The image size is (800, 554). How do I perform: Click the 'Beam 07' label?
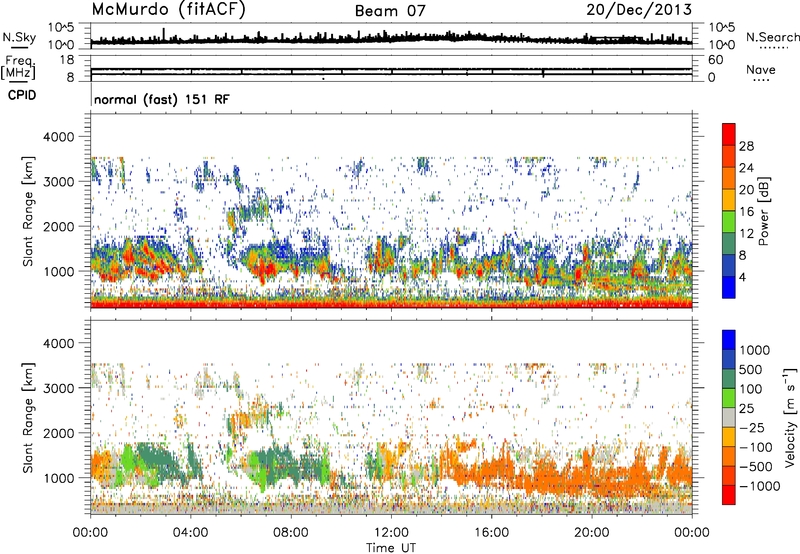click(x=390, y=11)
